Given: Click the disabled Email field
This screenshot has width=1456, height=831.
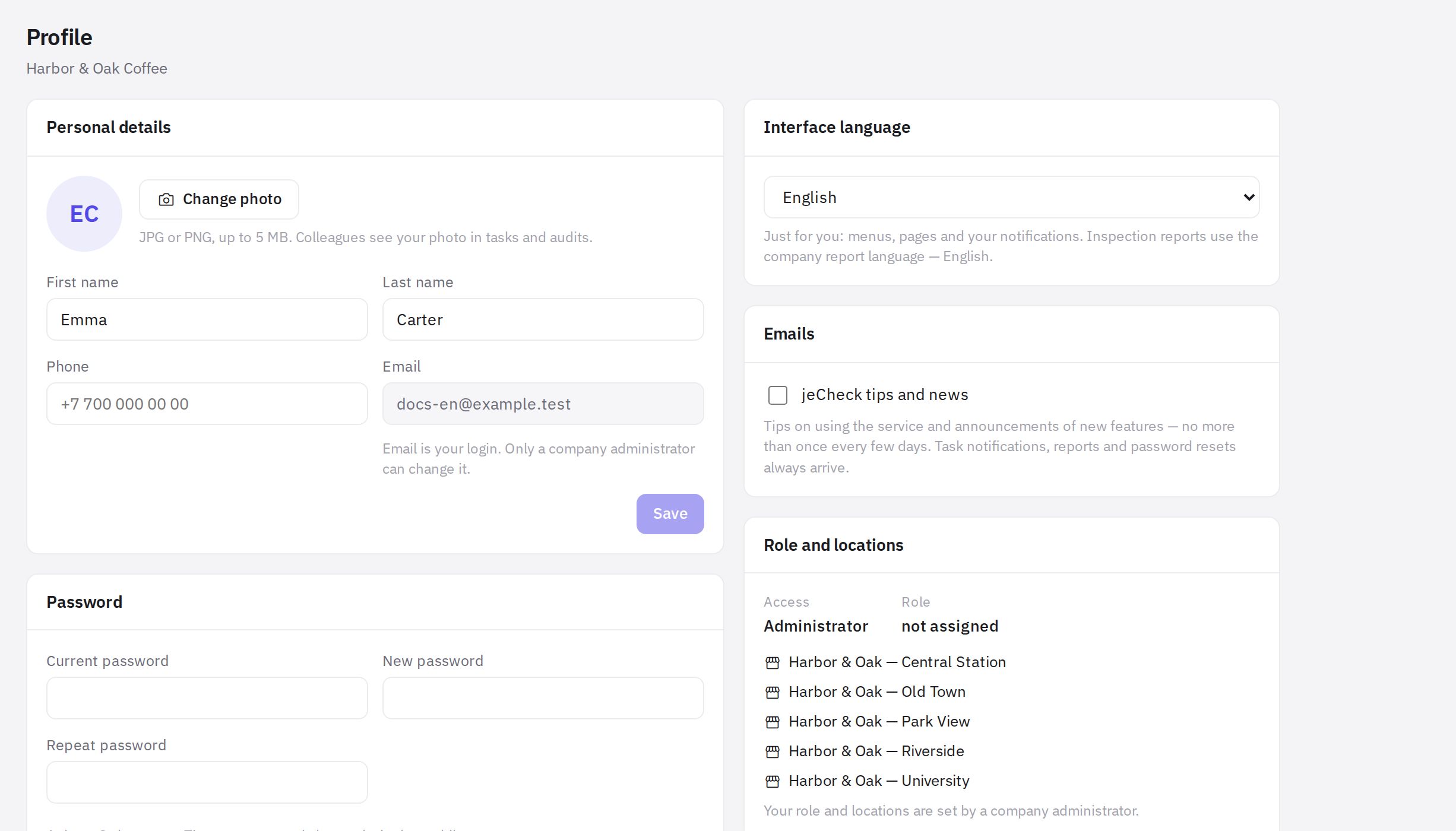Looking at the screenshot, I should coord(543,404).
